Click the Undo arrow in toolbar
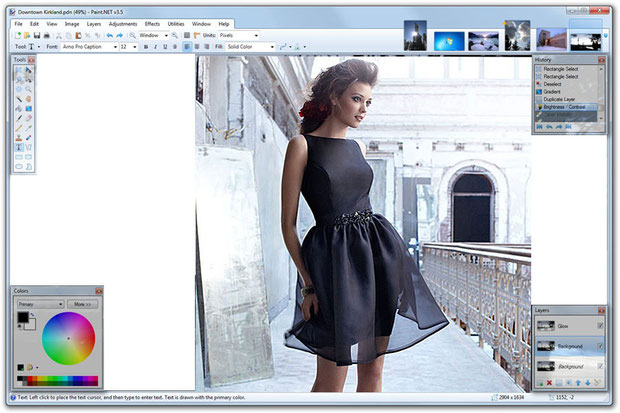Image resolution: width=620 pixels, height=413 pixels. [x=110, y=36]
